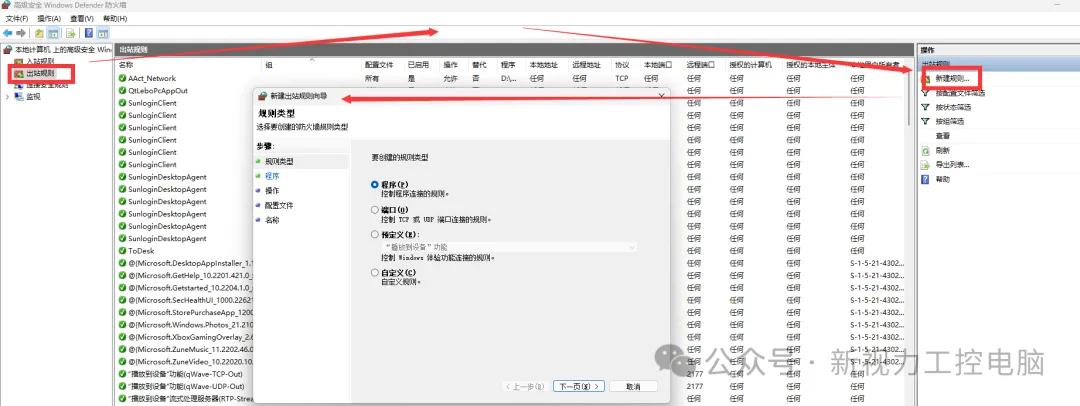Expand the 监视 tree node
The height and width of the screenshot is (406, 1080).
8,97
